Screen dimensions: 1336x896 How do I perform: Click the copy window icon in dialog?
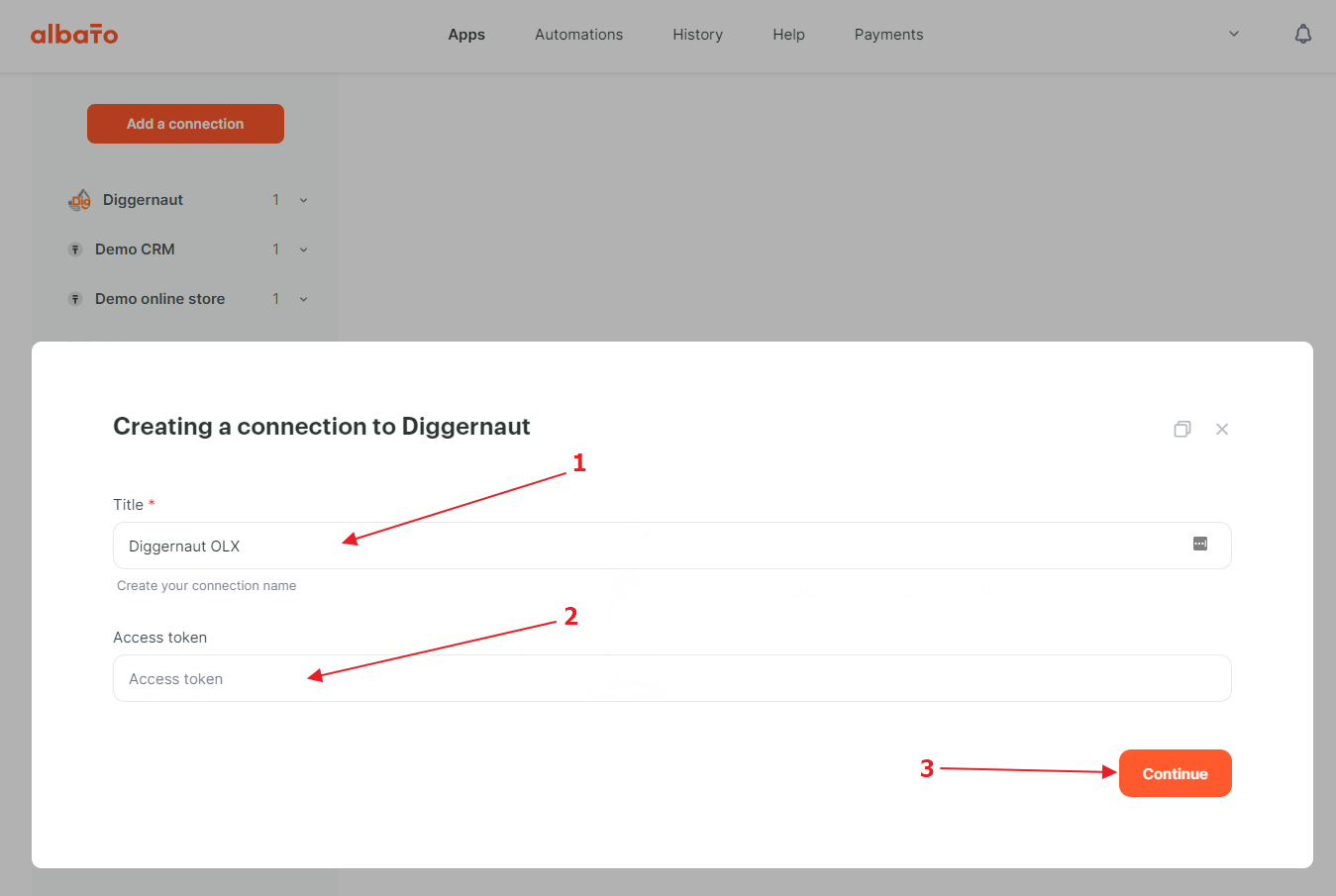[x=1182, y=429]
